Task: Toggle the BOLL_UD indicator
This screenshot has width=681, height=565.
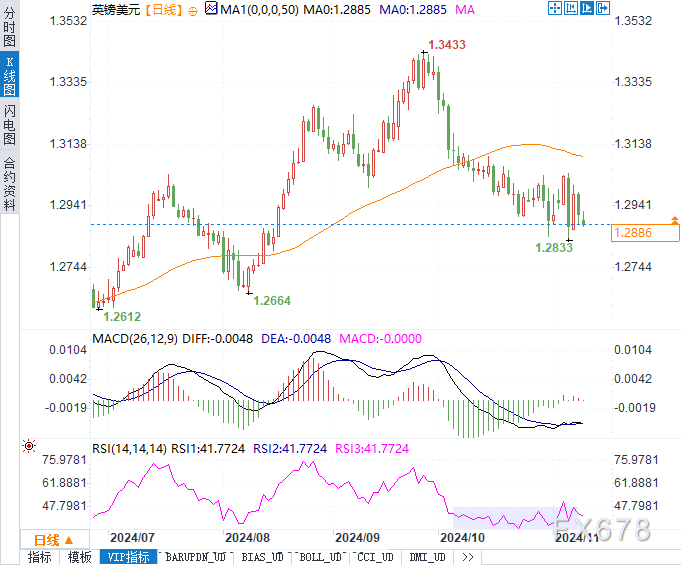Action: (320, 557)
